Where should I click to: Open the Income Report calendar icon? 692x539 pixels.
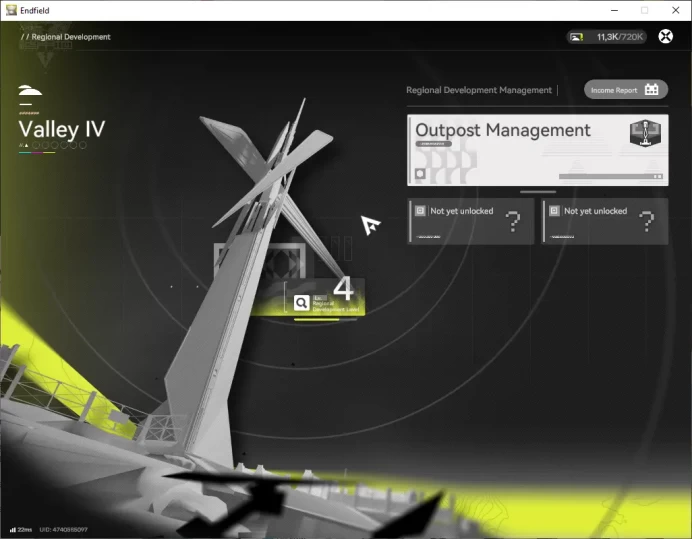tap(651, 90)
